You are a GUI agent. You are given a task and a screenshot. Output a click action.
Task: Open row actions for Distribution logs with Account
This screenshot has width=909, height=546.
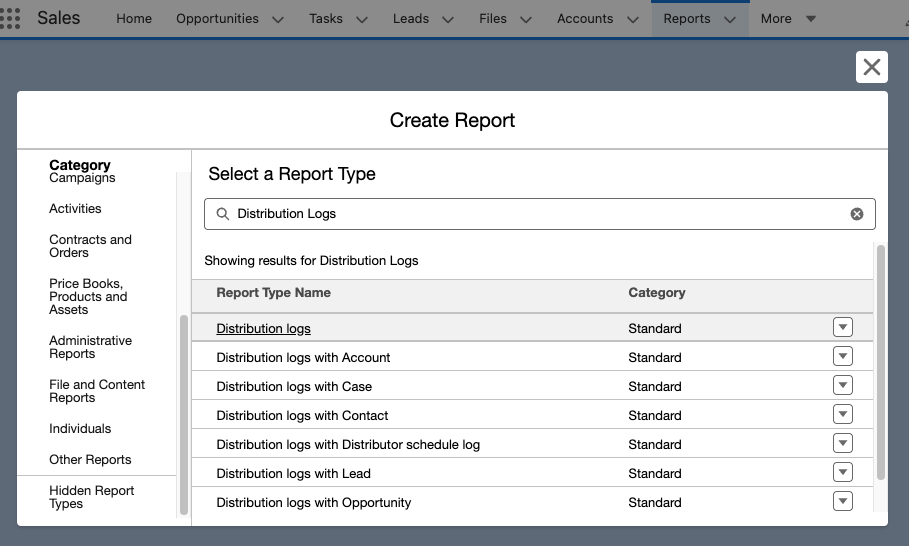tap(842, 357)
